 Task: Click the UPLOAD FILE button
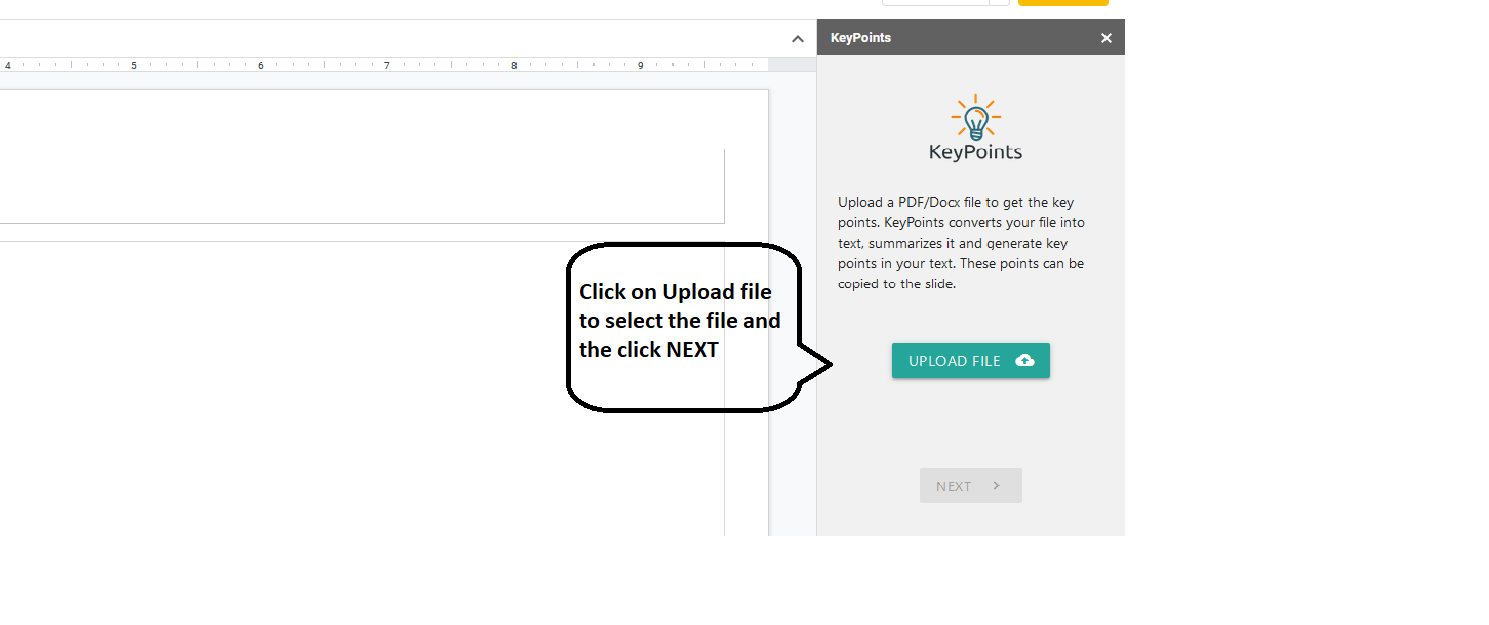pos(970,360)
